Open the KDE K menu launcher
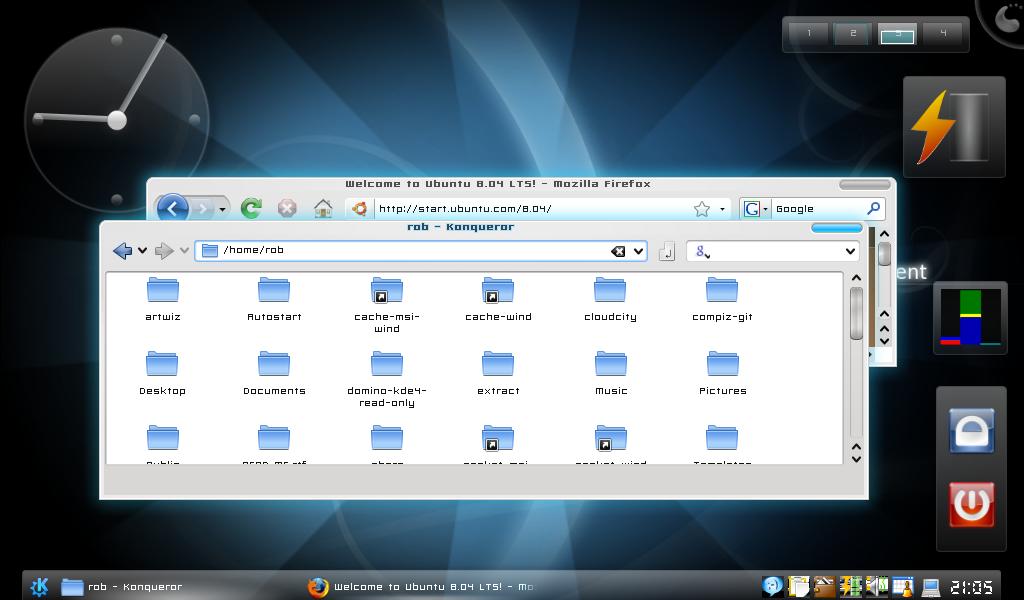 [x=39, y=586]
